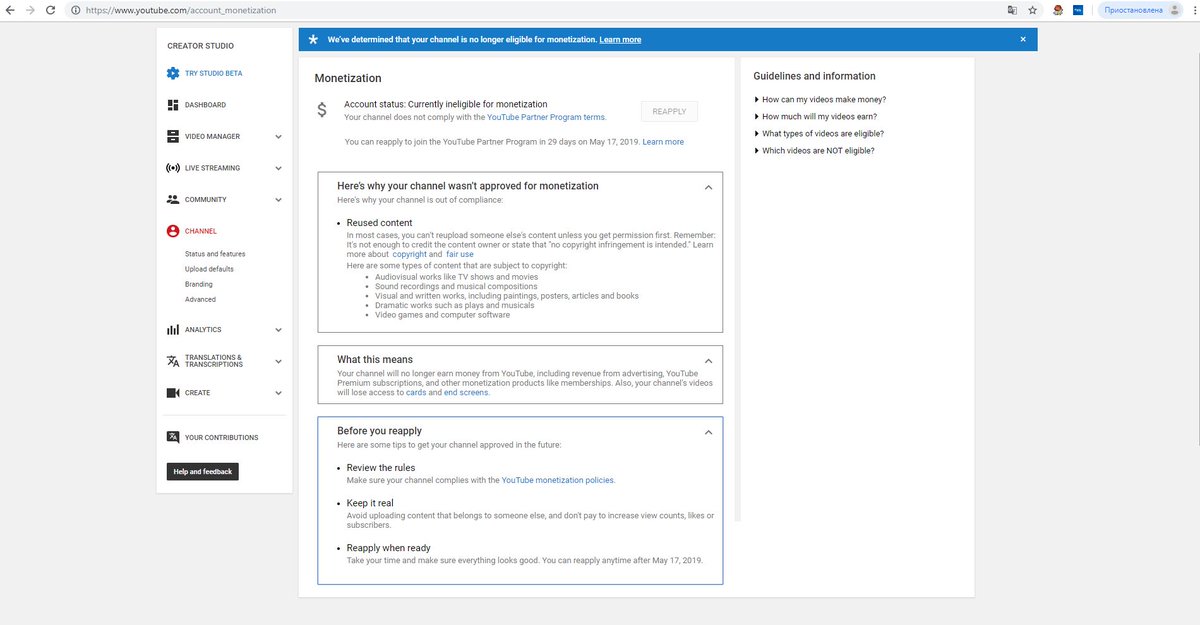Expand the Create submenu chevron
Image resolution: width=1200 pixels, height=625 pixels.
(x=278, y=393)
